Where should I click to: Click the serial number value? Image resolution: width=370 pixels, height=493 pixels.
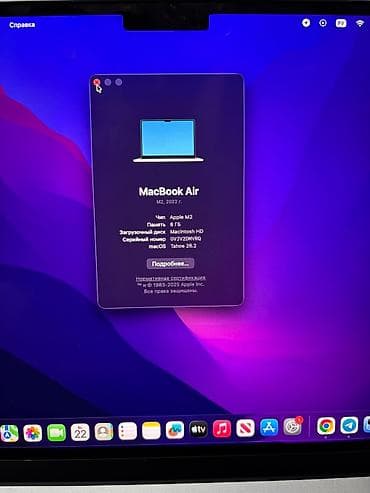186,239
